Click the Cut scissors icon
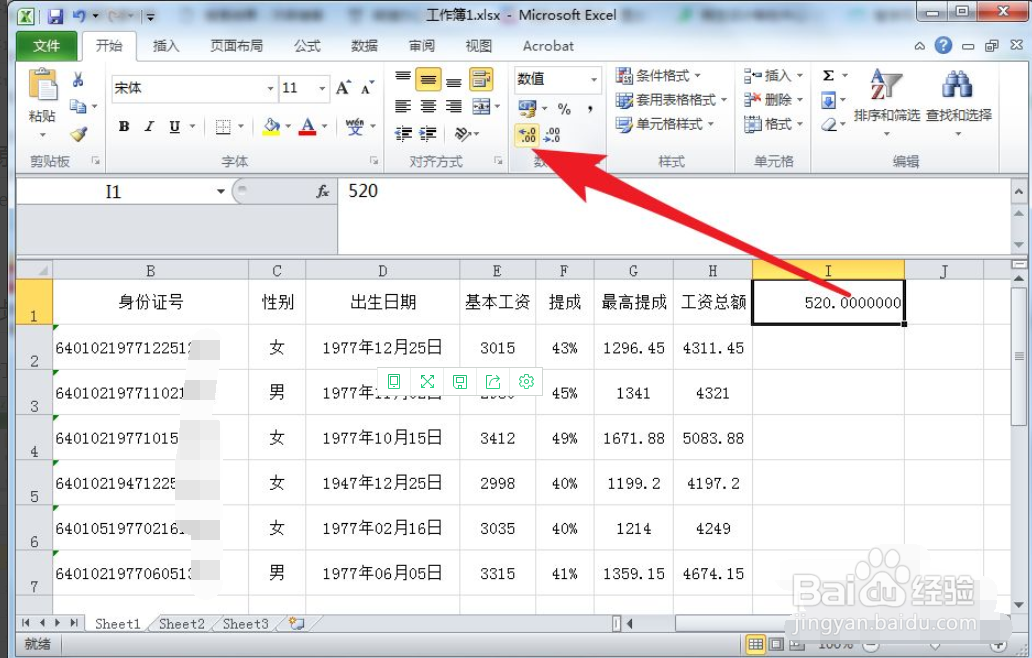Screen dimensions: 1032x658 pyautogui.click(x=78, y=80)
